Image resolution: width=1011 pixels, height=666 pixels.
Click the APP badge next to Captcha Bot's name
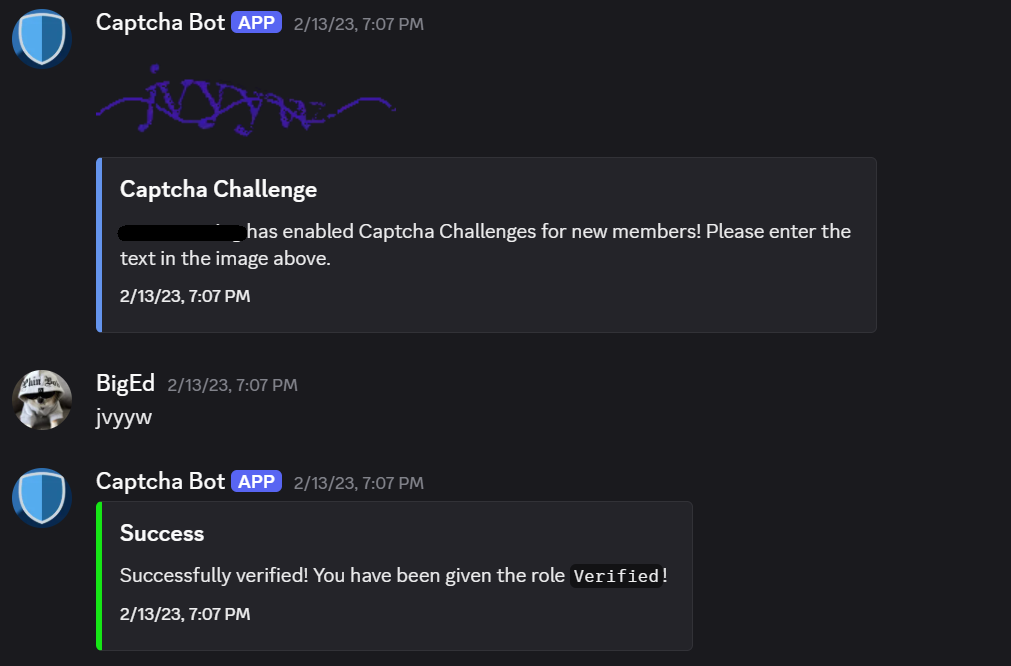coord(255,22)
